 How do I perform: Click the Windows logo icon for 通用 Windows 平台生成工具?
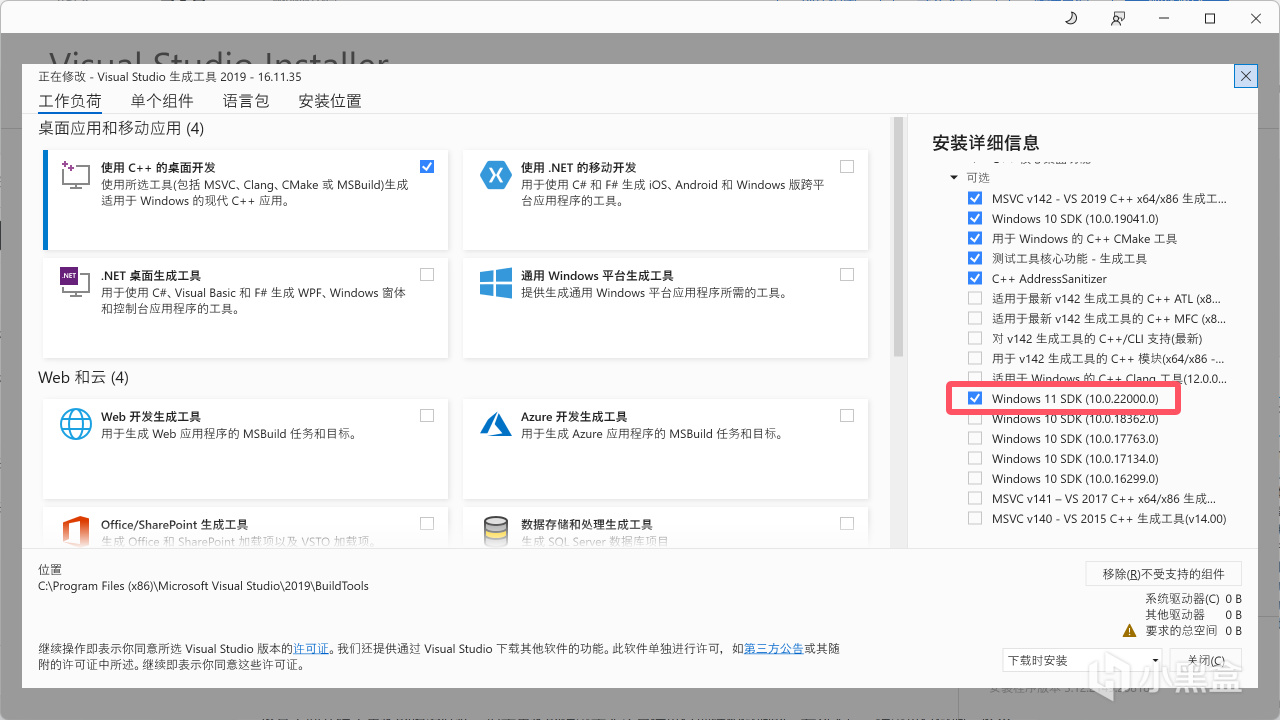(496, 283)
